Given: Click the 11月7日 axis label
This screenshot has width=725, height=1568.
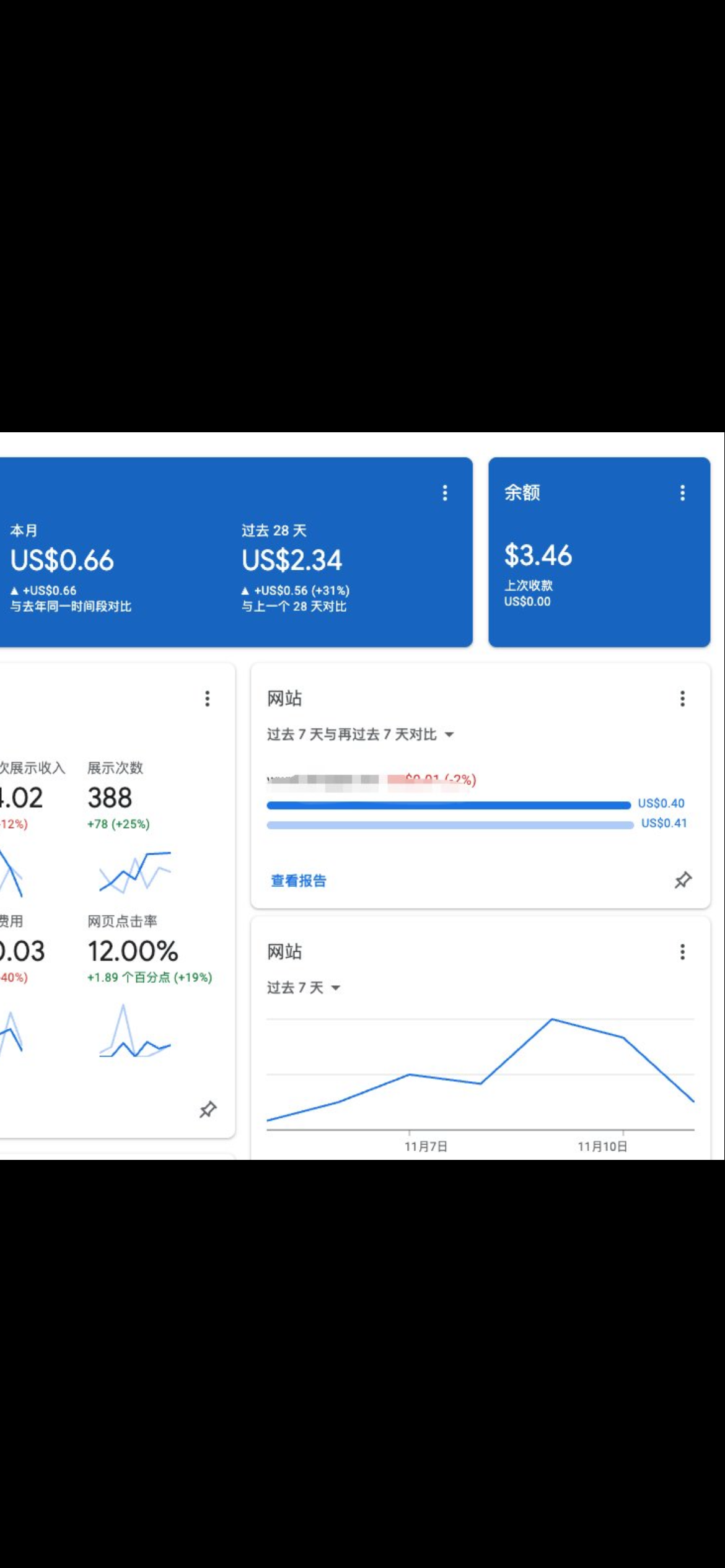Looking at the screenshot, I should (426, 1146).
